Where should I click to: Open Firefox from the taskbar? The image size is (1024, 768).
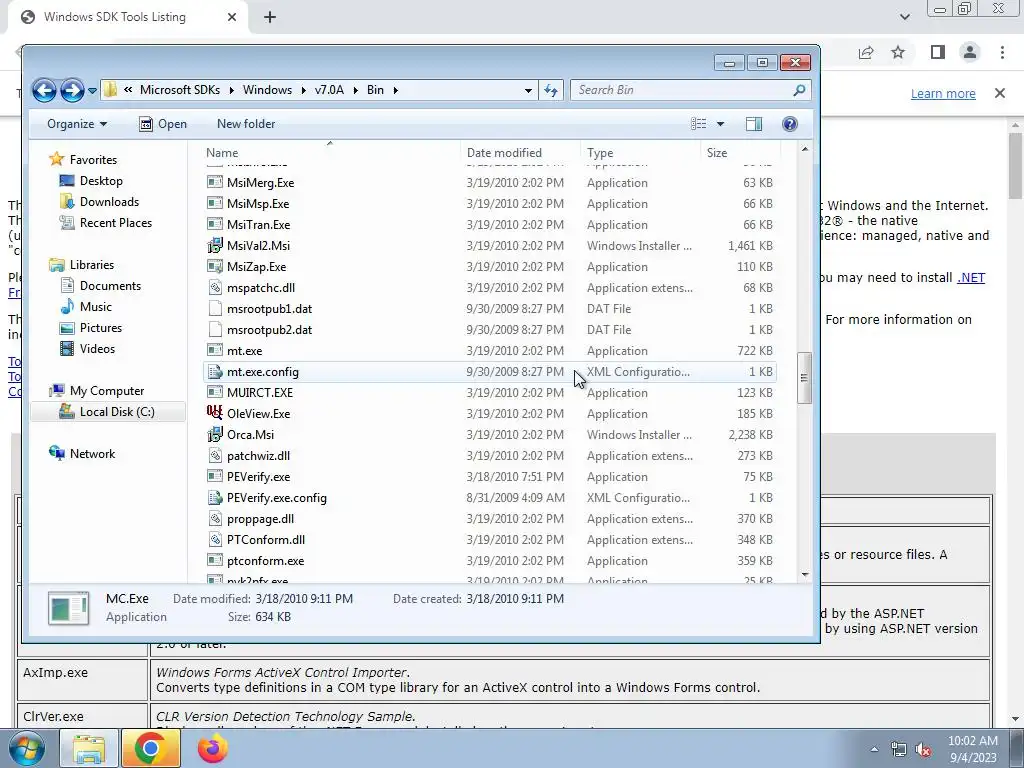tap(212, 748)
